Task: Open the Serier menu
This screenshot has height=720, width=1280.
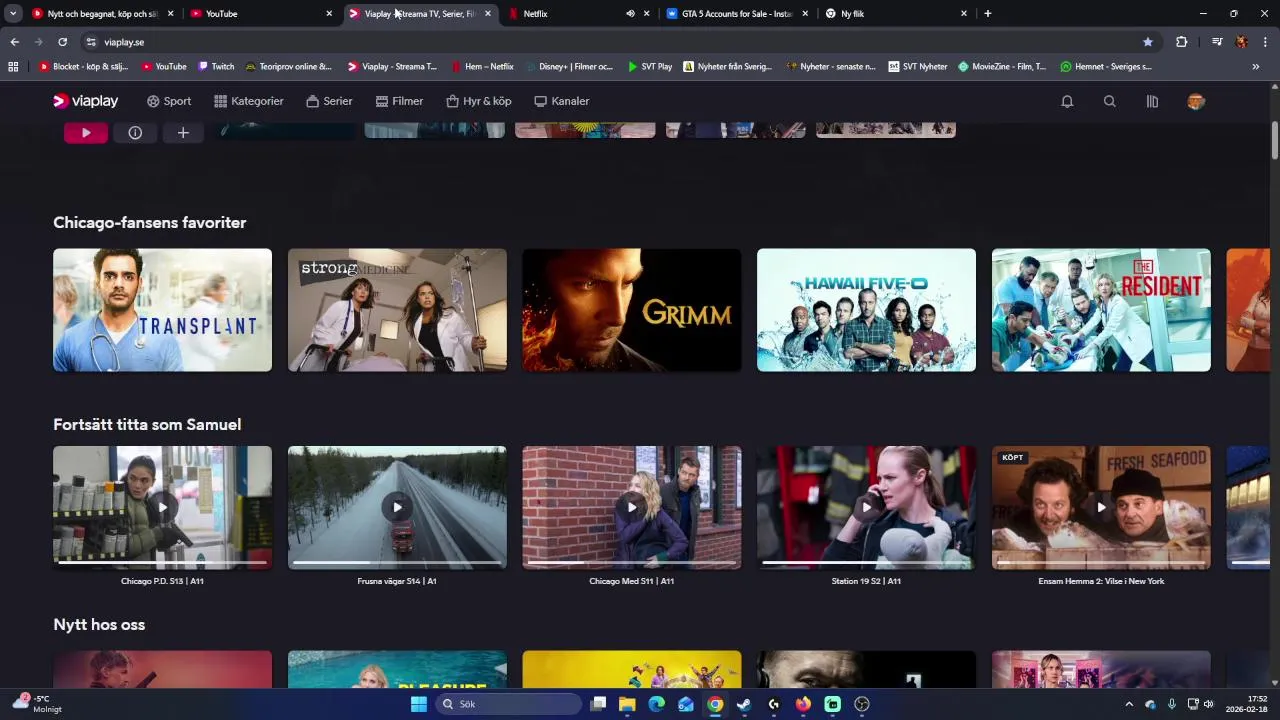Action: pos(329,101)
